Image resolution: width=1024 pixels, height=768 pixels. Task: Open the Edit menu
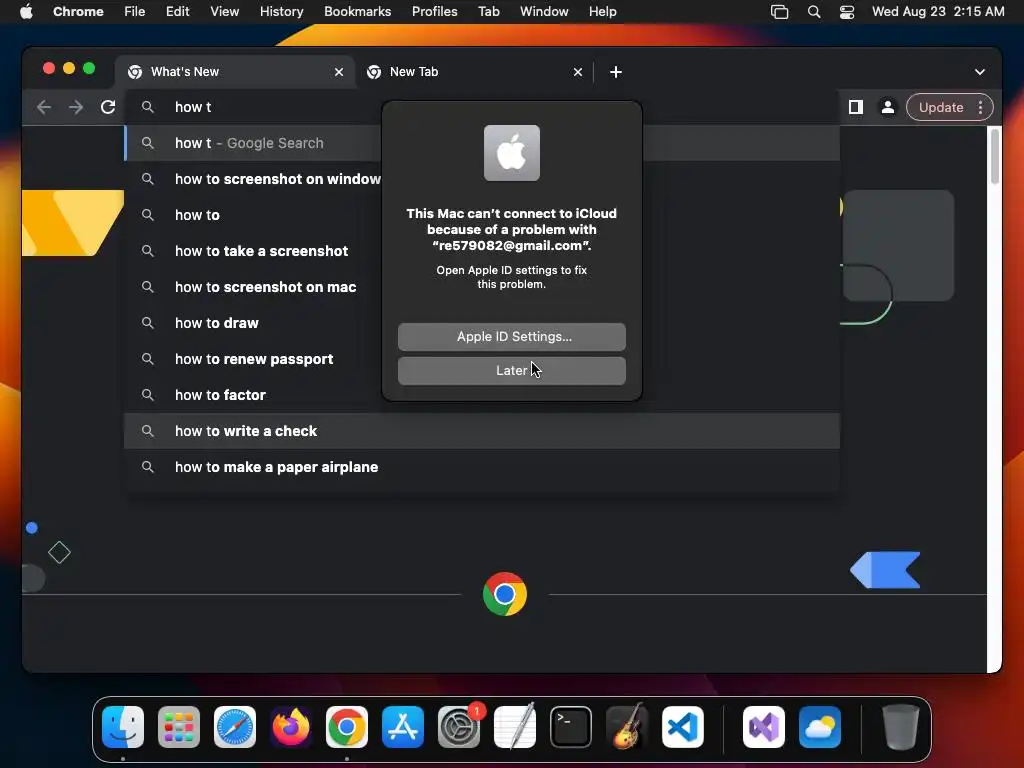[178, 12]
